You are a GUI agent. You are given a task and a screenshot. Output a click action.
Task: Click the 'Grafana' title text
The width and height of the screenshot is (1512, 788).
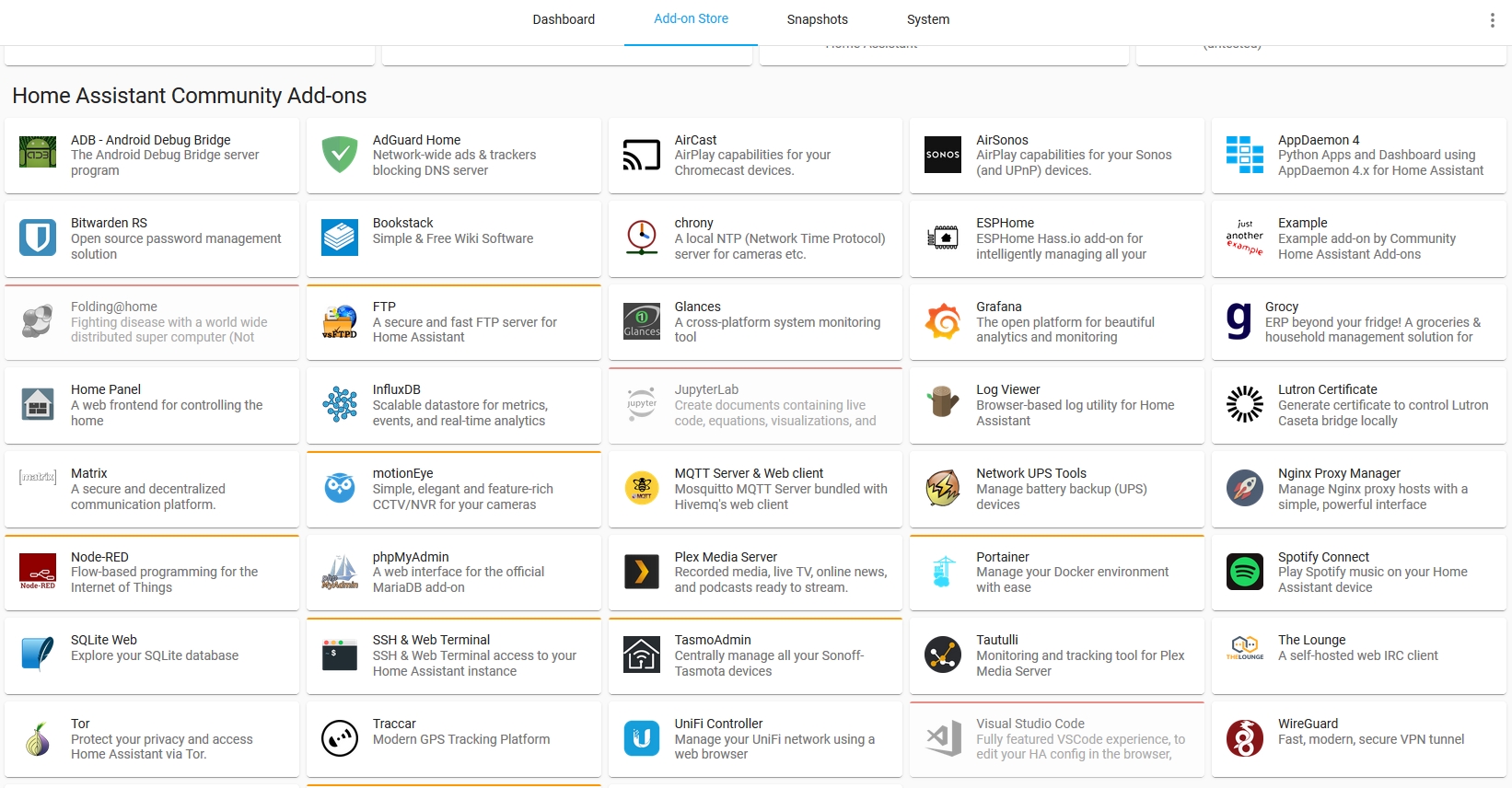[x=999, y=307]
